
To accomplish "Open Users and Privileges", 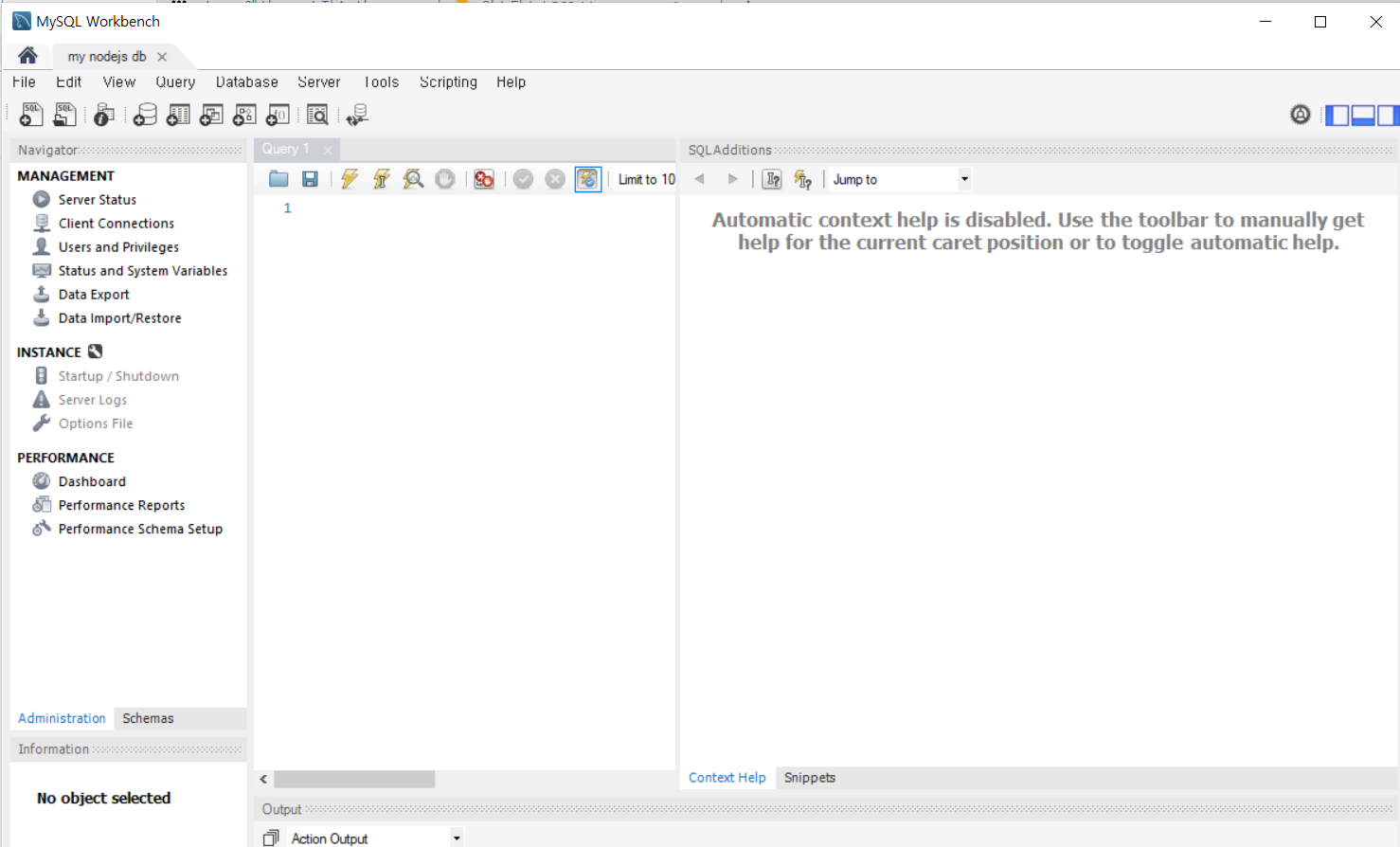I will (x=118, y=247).
